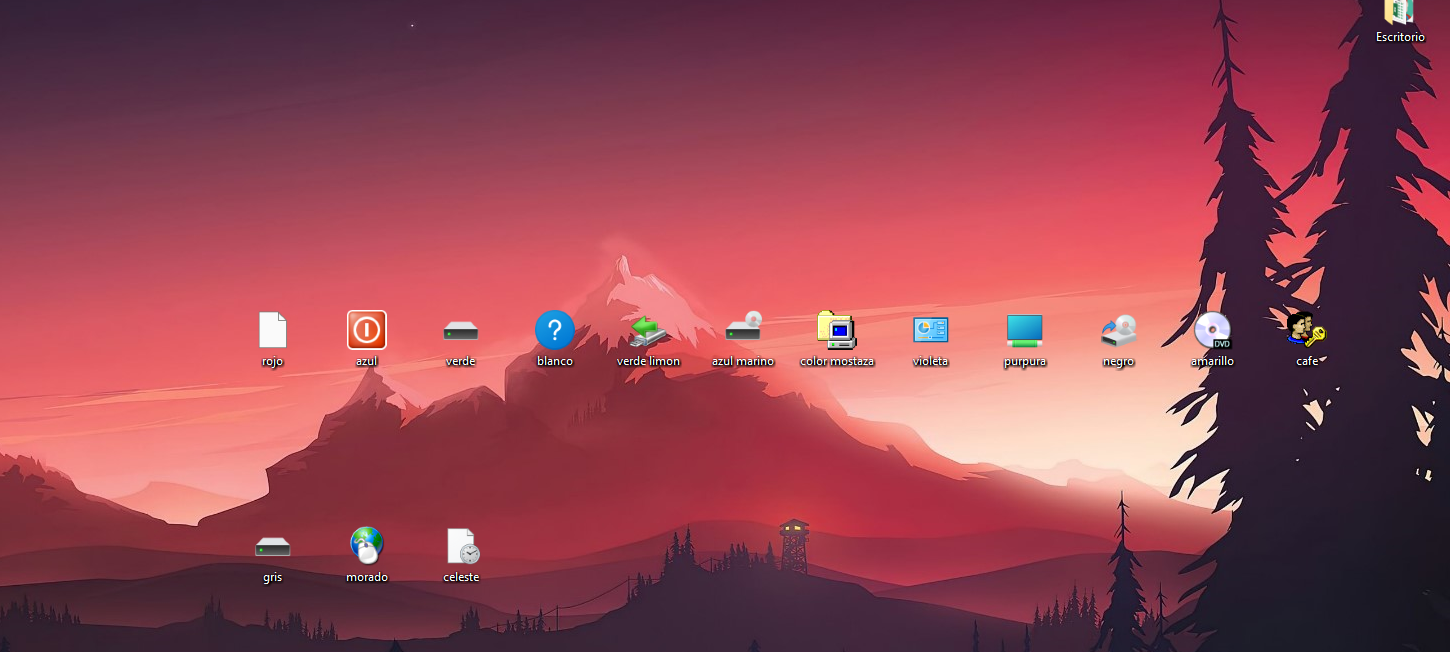1450x652 pixels.
Task: Select the drive icon labeled gris
Action: coord(273,547)
